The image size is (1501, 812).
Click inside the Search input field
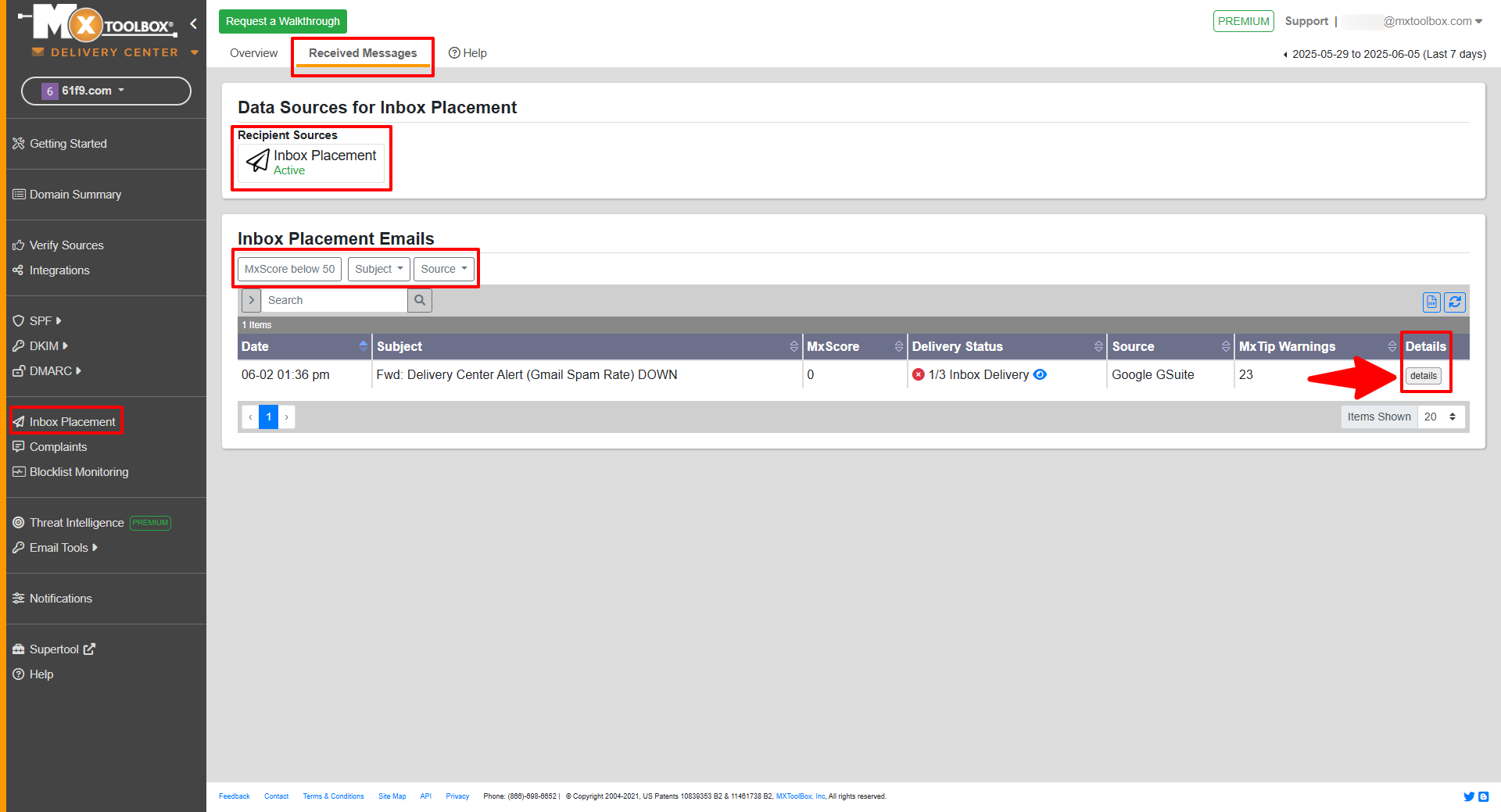pyautogui.click(x=332, y=300)
